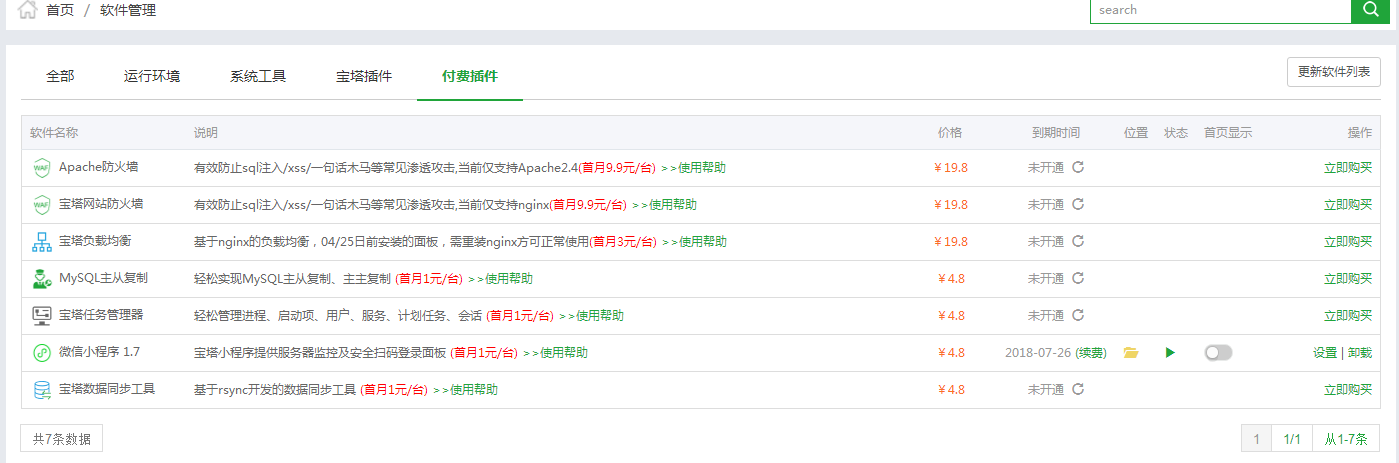Switch to the 全部 tab
1399x463 pixels.
(60, 76)
